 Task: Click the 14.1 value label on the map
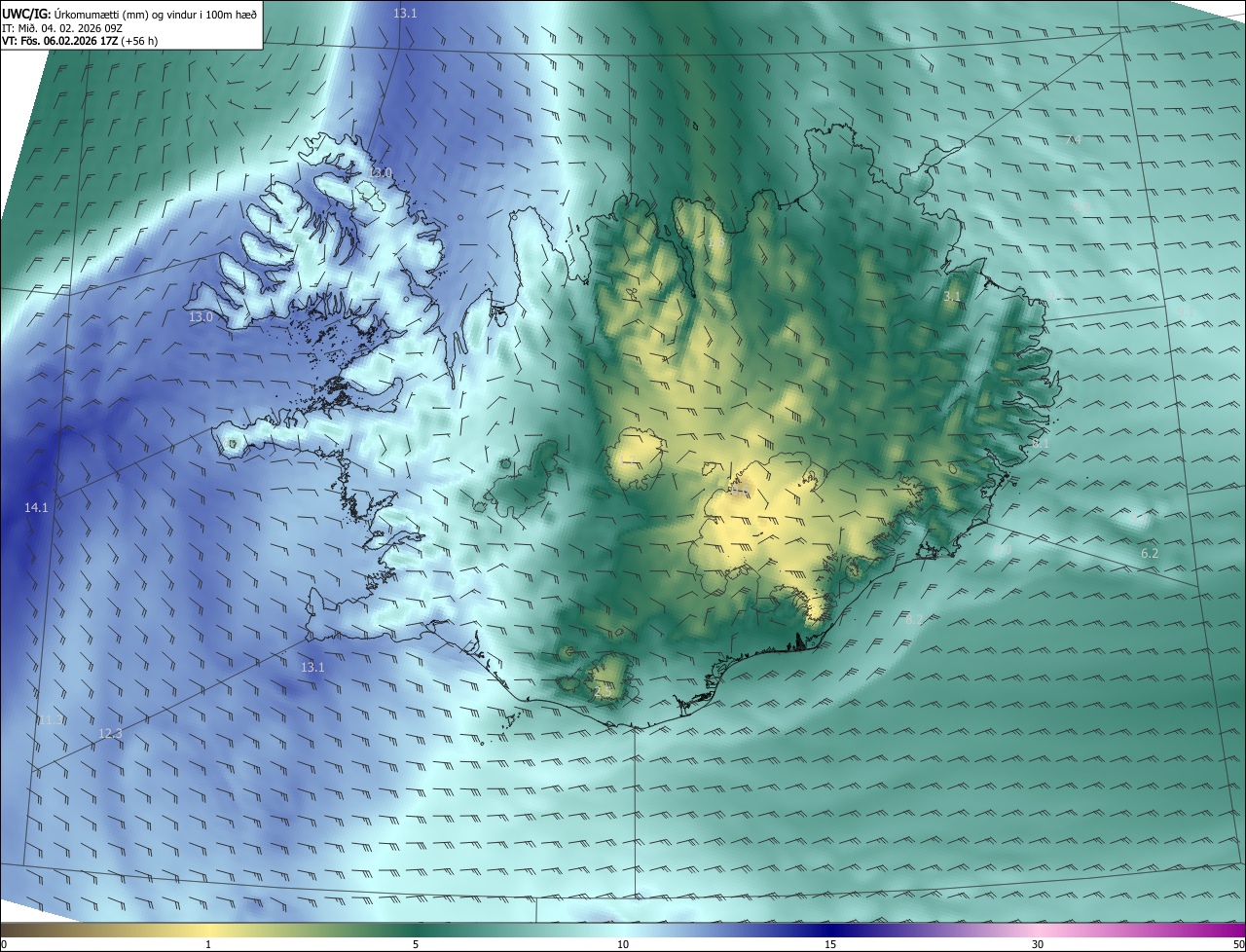(36, 507)
